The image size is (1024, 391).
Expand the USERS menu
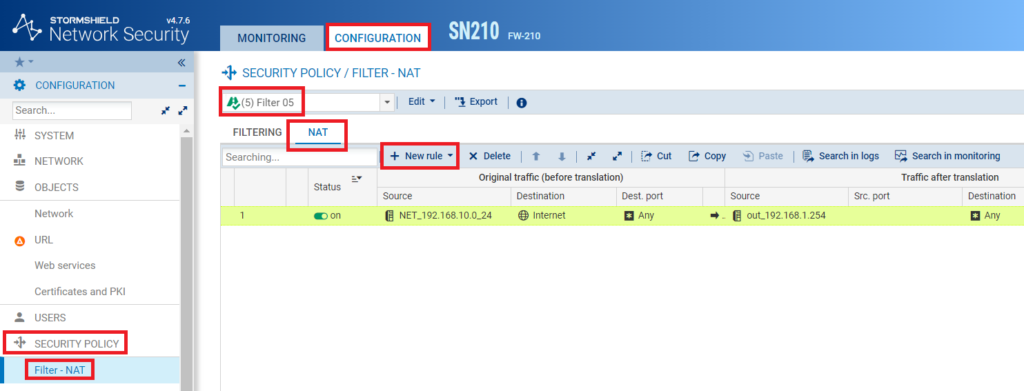[50, 318]
